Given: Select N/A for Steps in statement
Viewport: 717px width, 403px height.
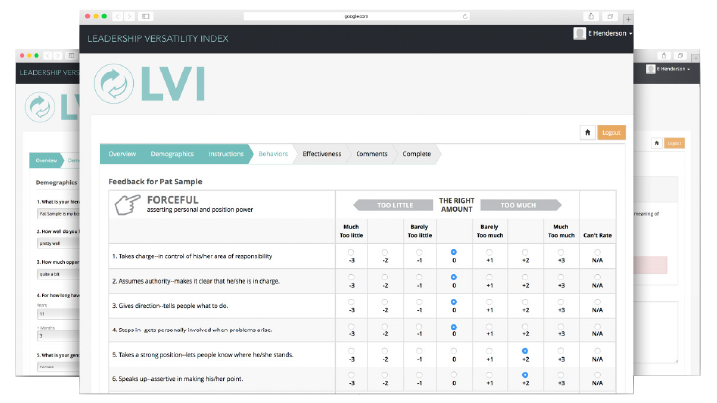Looking at the screenshot, I should coord(597,327).
